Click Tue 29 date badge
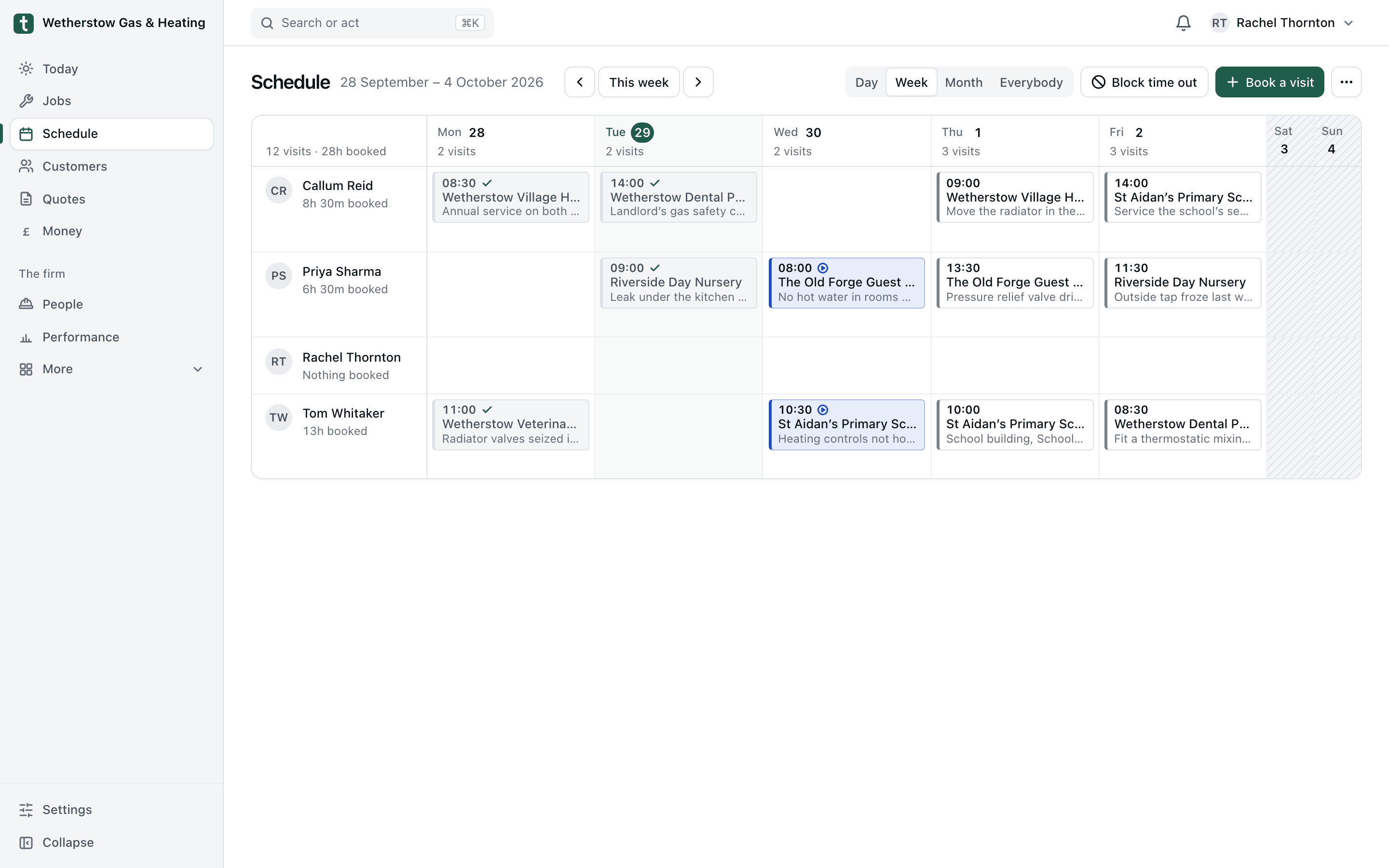The width and height of the screenshot is (1389, 868). [x=642, y=133]
